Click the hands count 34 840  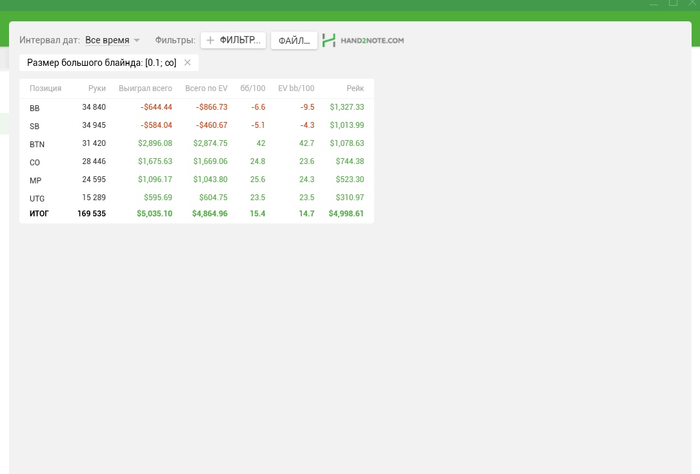pos(94,107)
